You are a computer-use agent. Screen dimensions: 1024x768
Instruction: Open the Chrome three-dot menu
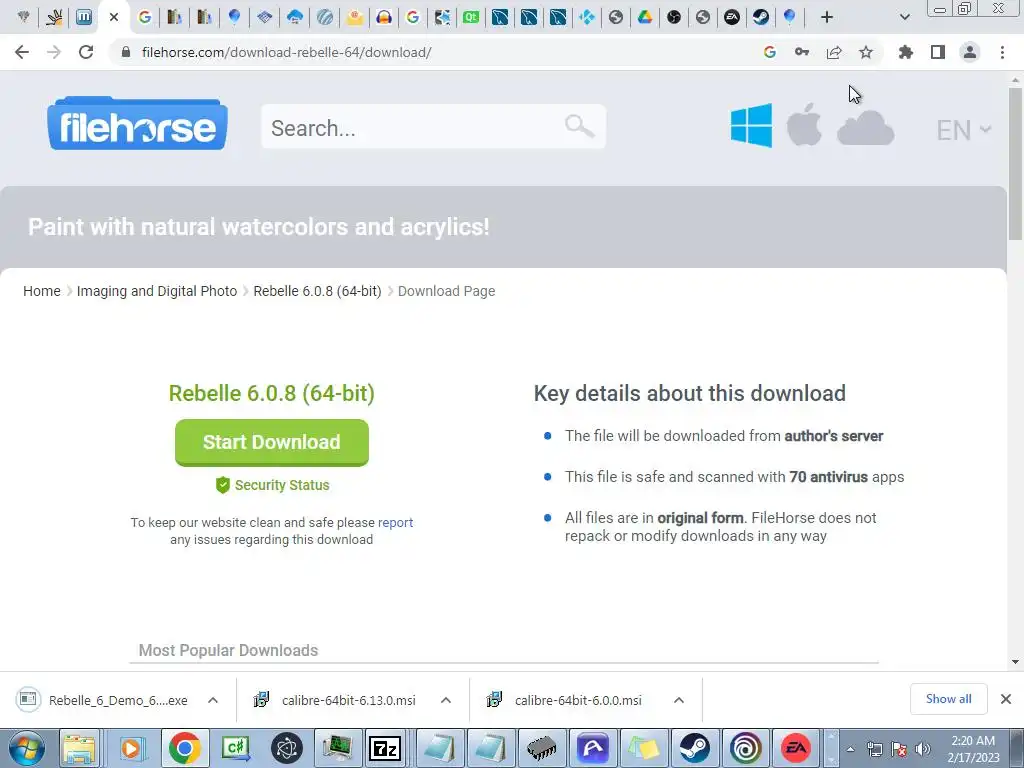pos(1002,52)
